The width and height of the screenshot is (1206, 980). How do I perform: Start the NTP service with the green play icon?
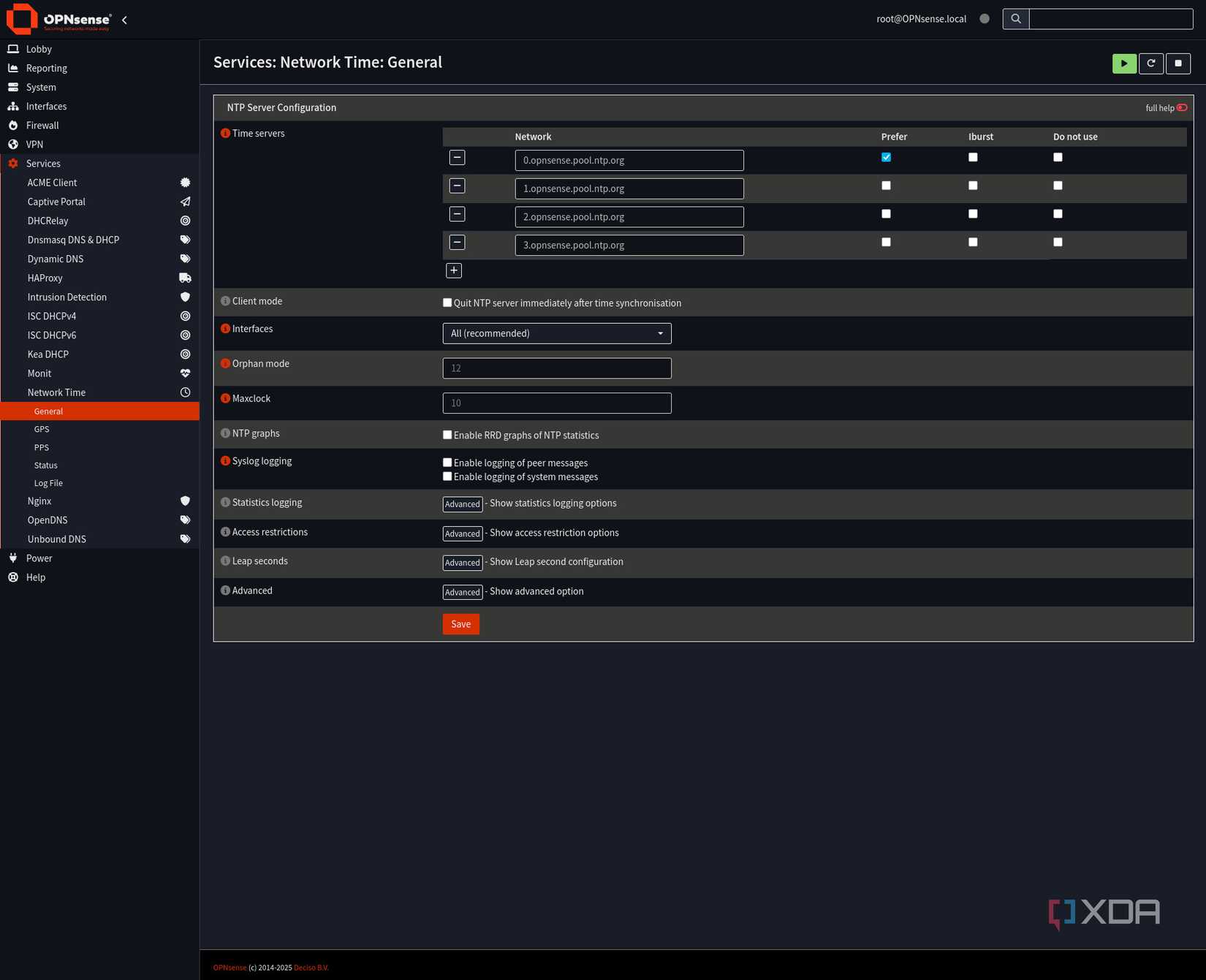(x=1124, y=64)
